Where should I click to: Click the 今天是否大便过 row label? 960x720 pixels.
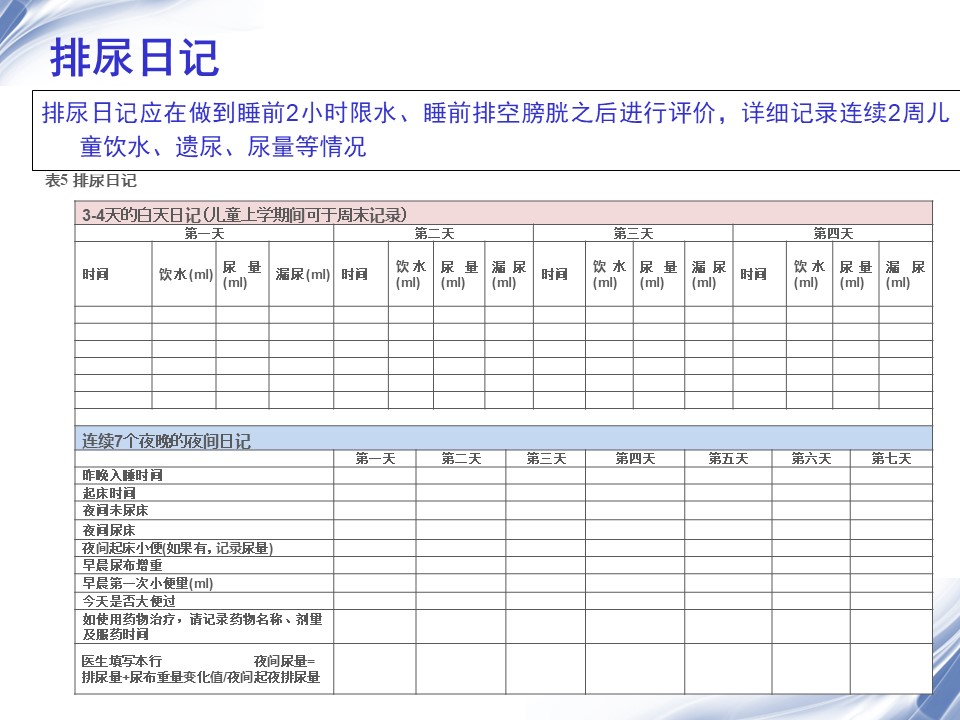point(128,601)
